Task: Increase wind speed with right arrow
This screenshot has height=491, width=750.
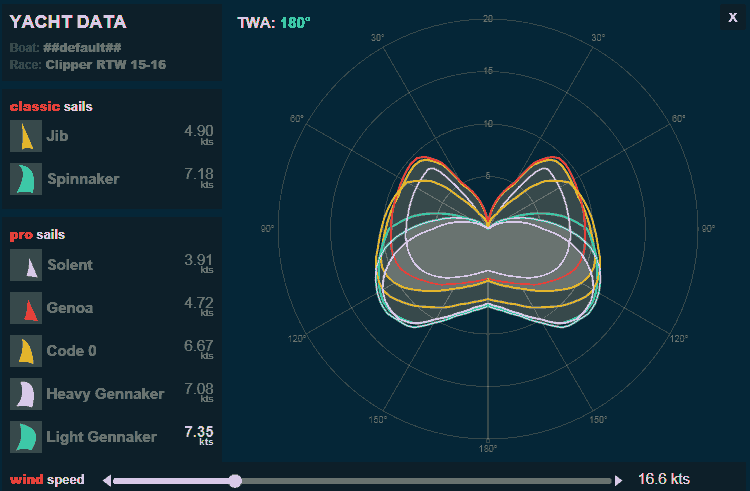Action: click(x=618, y=480)
